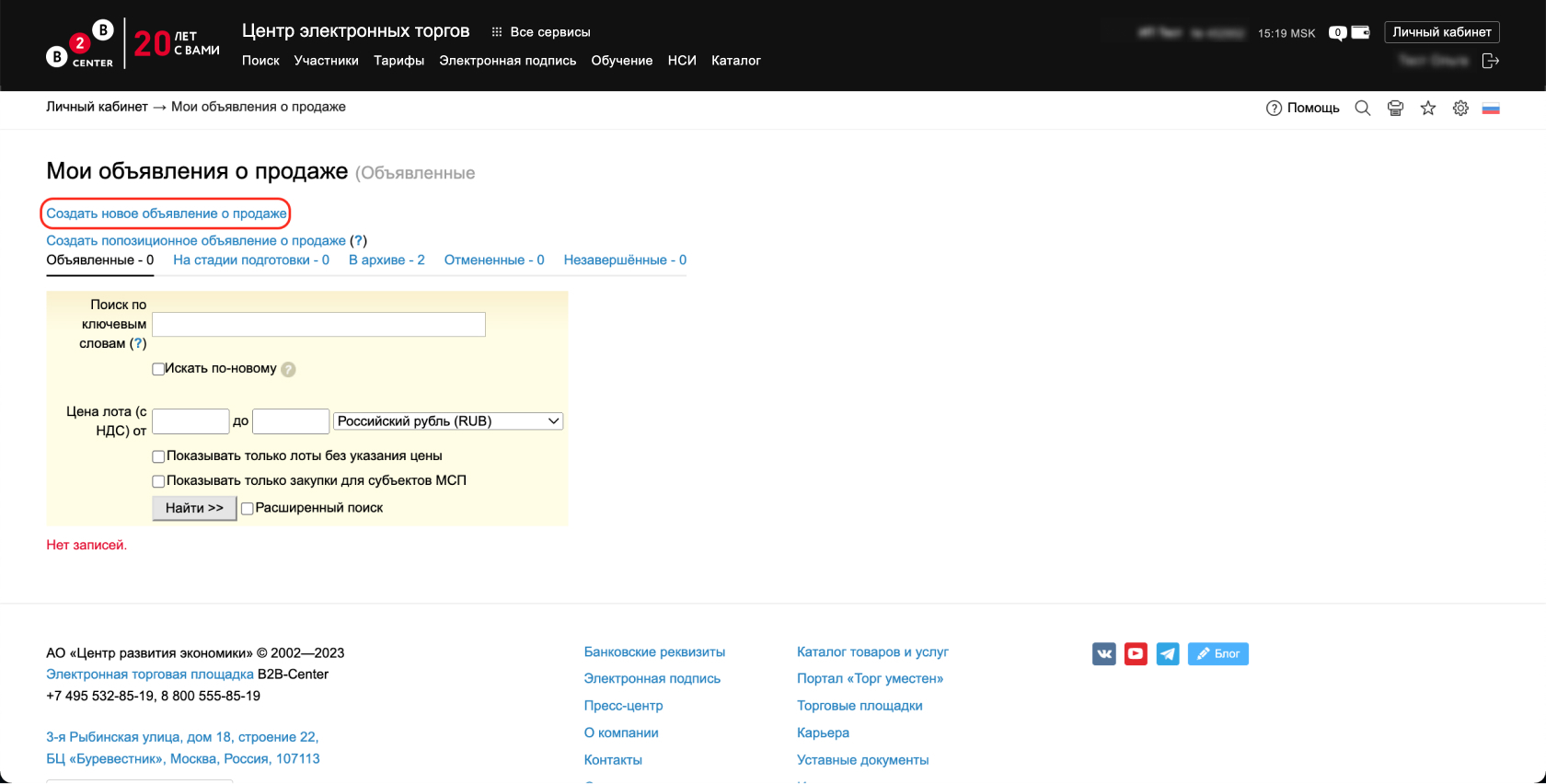Open the YouTube social link
Screen dimensions: 1546x784
[1136, 654]
